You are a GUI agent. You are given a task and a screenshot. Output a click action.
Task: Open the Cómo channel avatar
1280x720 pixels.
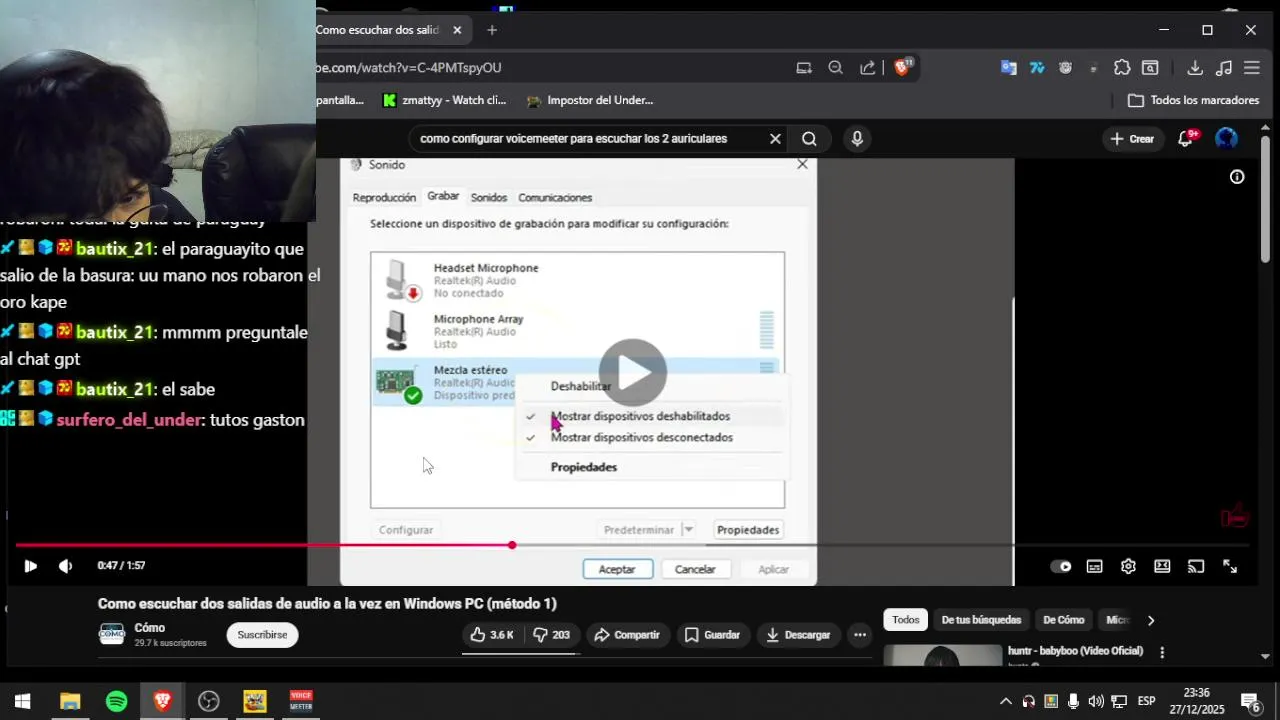(112, 634)
